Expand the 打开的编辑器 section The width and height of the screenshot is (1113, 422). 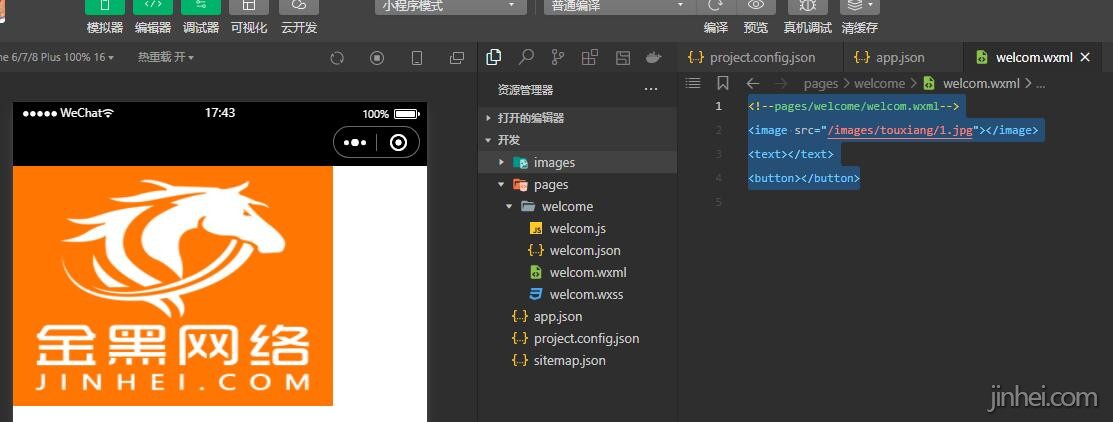tap(578, 118)
